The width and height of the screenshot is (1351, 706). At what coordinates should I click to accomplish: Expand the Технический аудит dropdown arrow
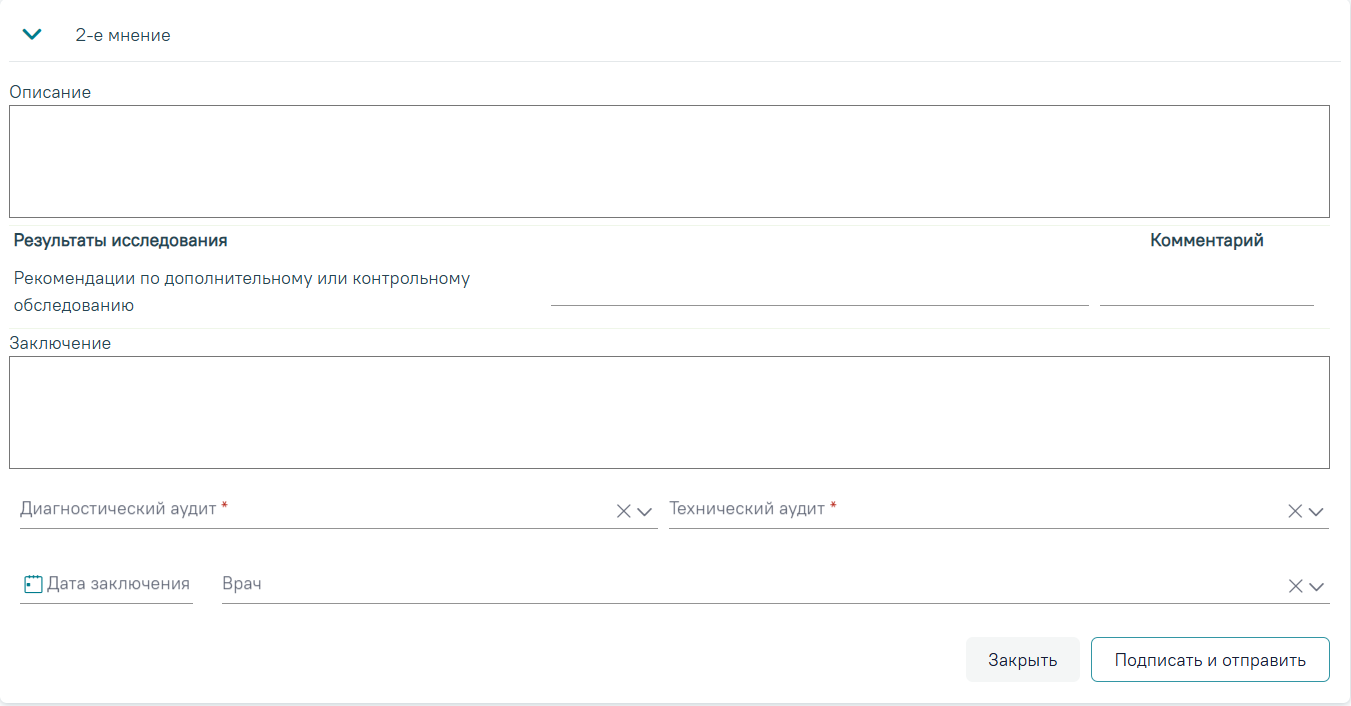coord(1316,511)
